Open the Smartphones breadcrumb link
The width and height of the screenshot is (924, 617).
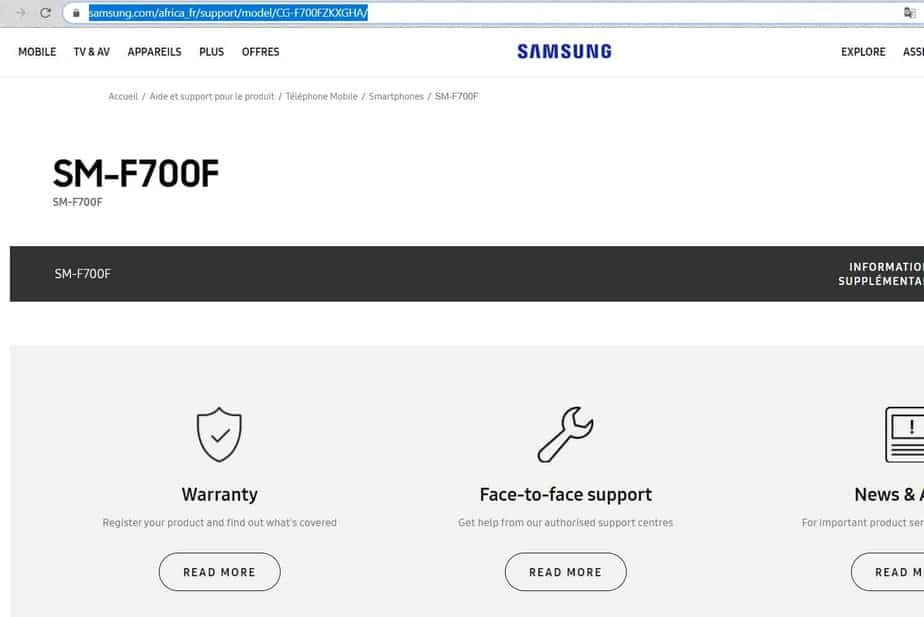396,96
